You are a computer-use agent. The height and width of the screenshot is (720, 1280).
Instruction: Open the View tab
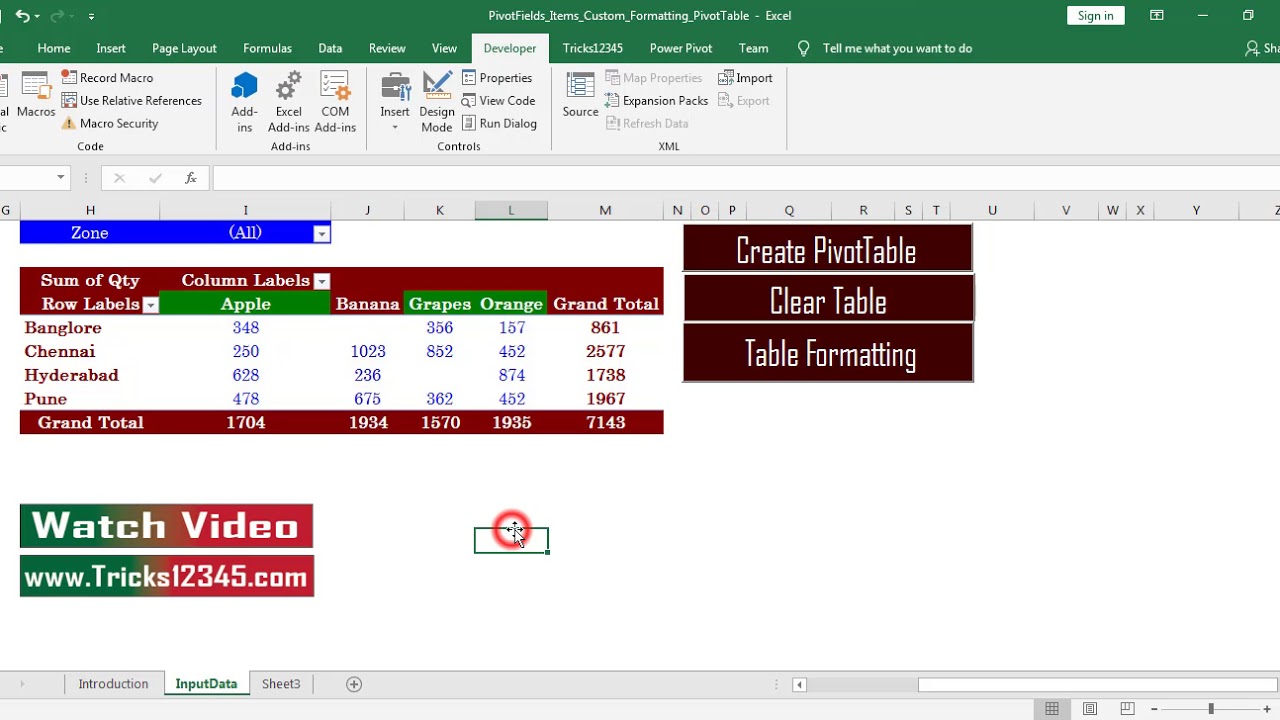tap(444, 48)
